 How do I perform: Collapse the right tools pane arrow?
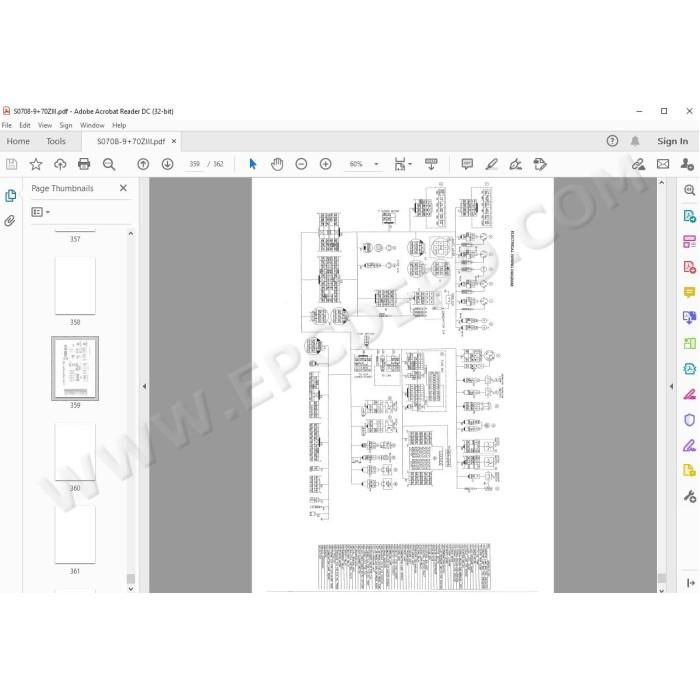click(671, 386)
